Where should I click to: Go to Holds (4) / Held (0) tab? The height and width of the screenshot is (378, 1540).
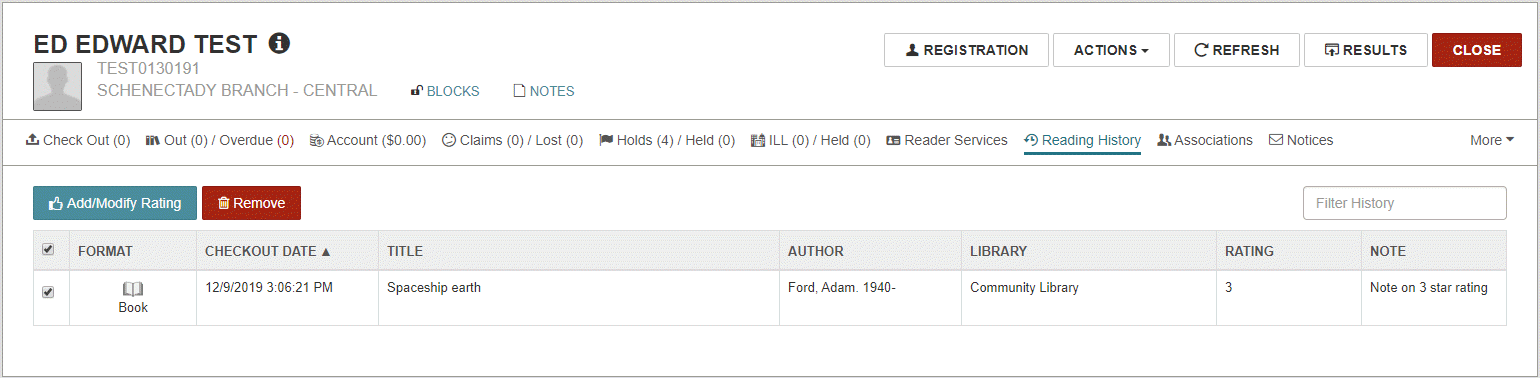pos(666,140)
